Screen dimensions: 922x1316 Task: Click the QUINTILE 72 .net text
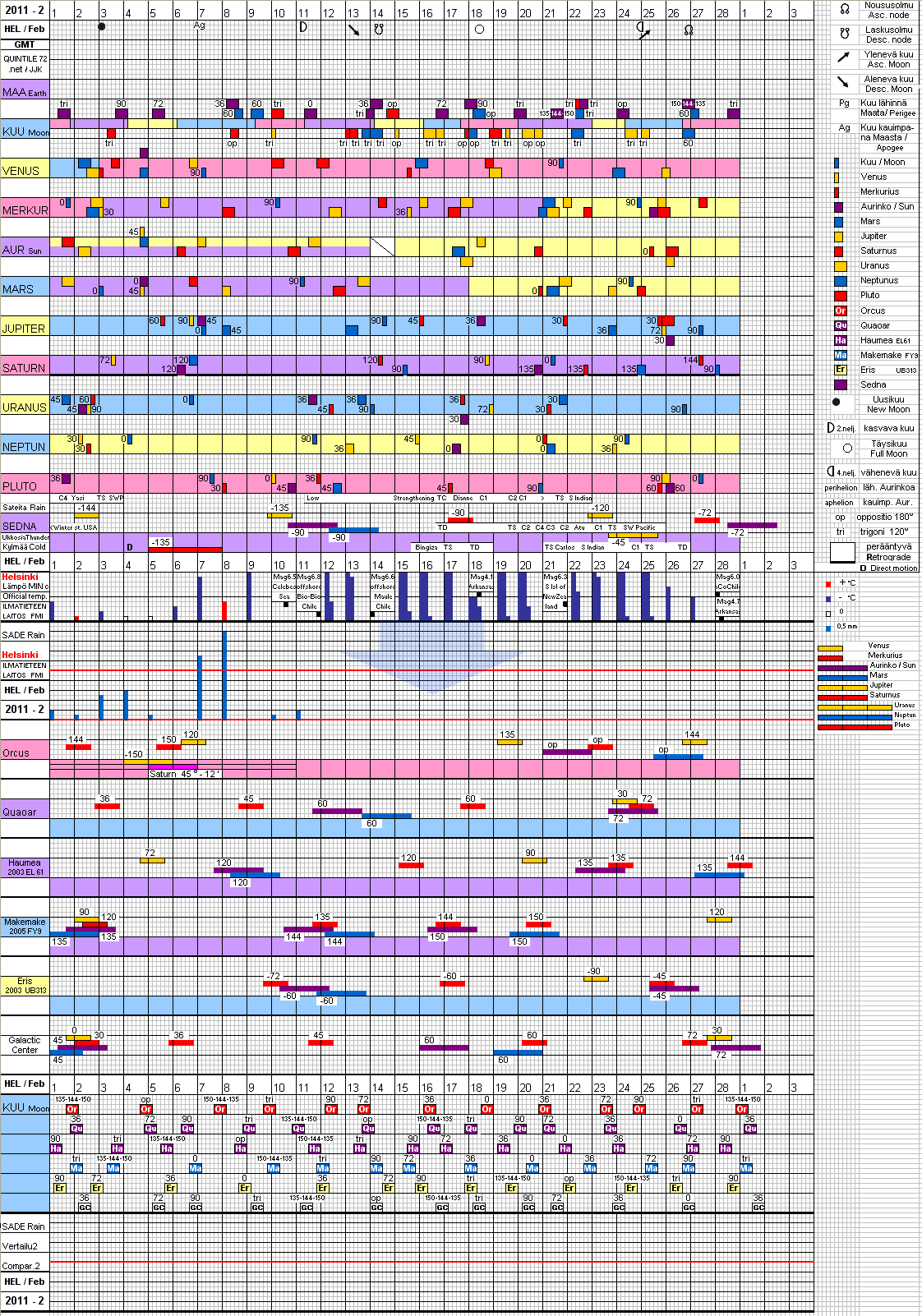point(25,64)
